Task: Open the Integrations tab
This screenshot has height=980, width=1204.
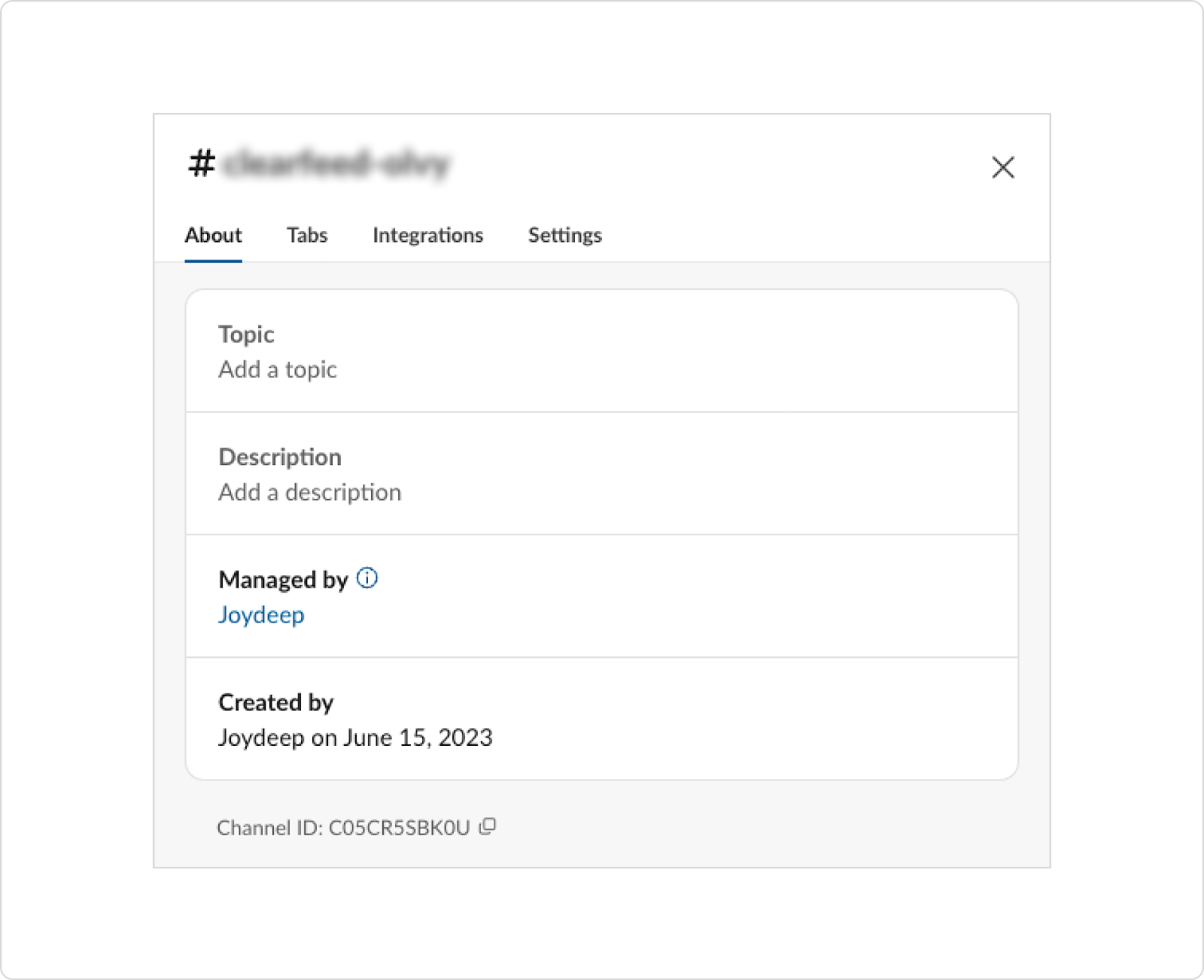Action: click(x=427, y=235)
